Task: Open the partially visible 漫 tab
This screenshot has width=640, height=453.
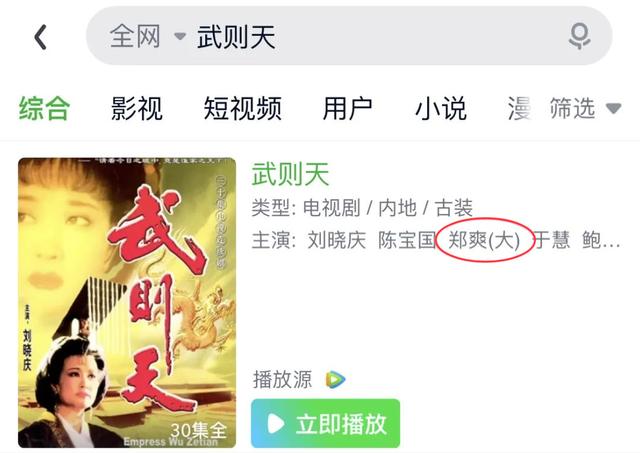Action: [519, 109]
